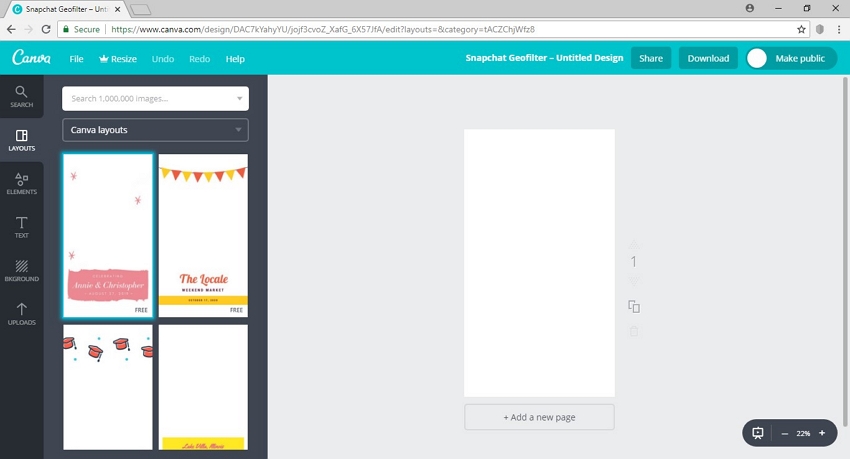Screen dimensions: 850x459
Task: Open the Elements panel
Action: (21, 183)
